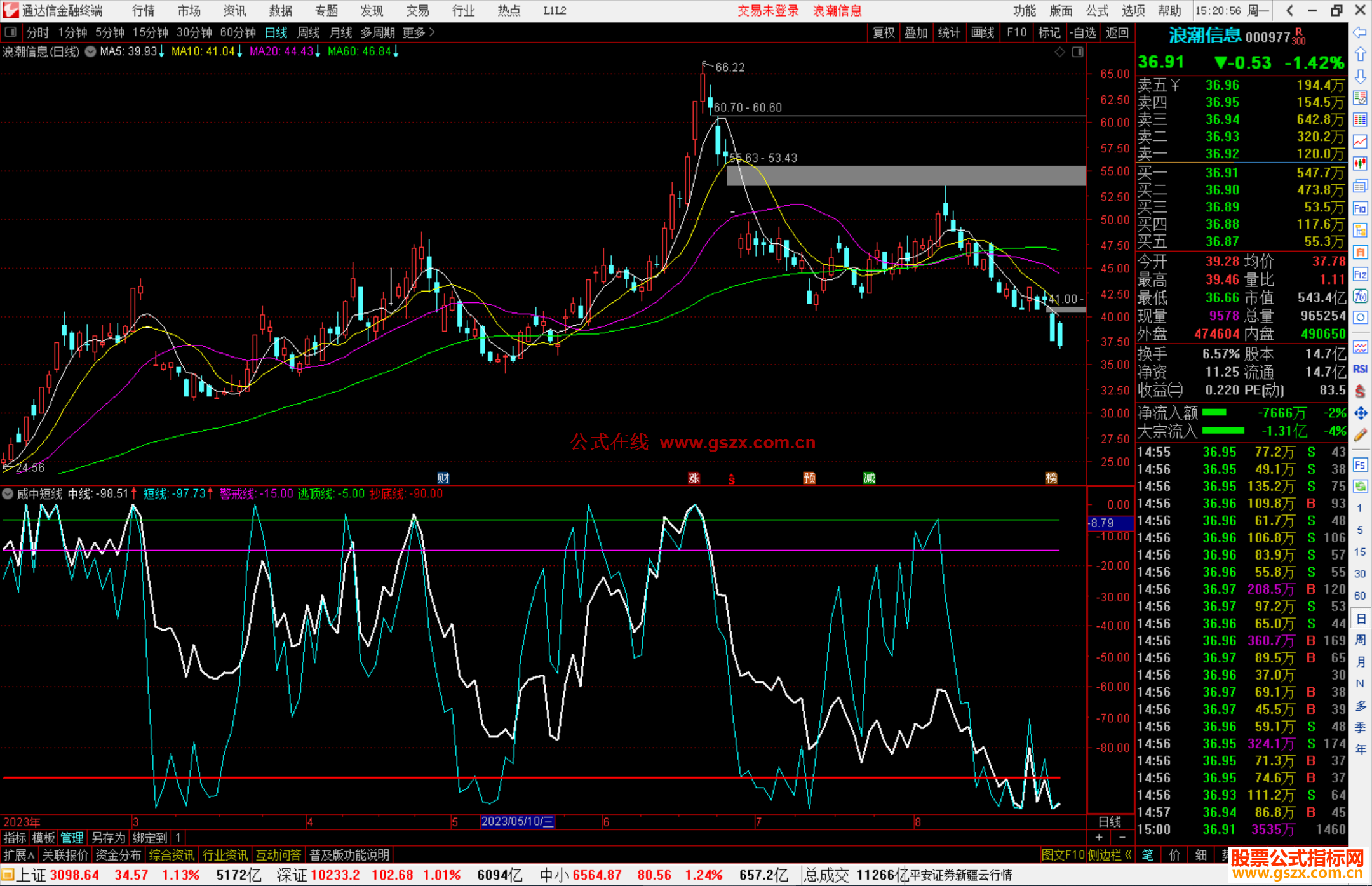Screen dimensions: 1372x886
Task: Click the F10 company info sidebar icon
Action: pyautogui.click(x=1360, y=209)
